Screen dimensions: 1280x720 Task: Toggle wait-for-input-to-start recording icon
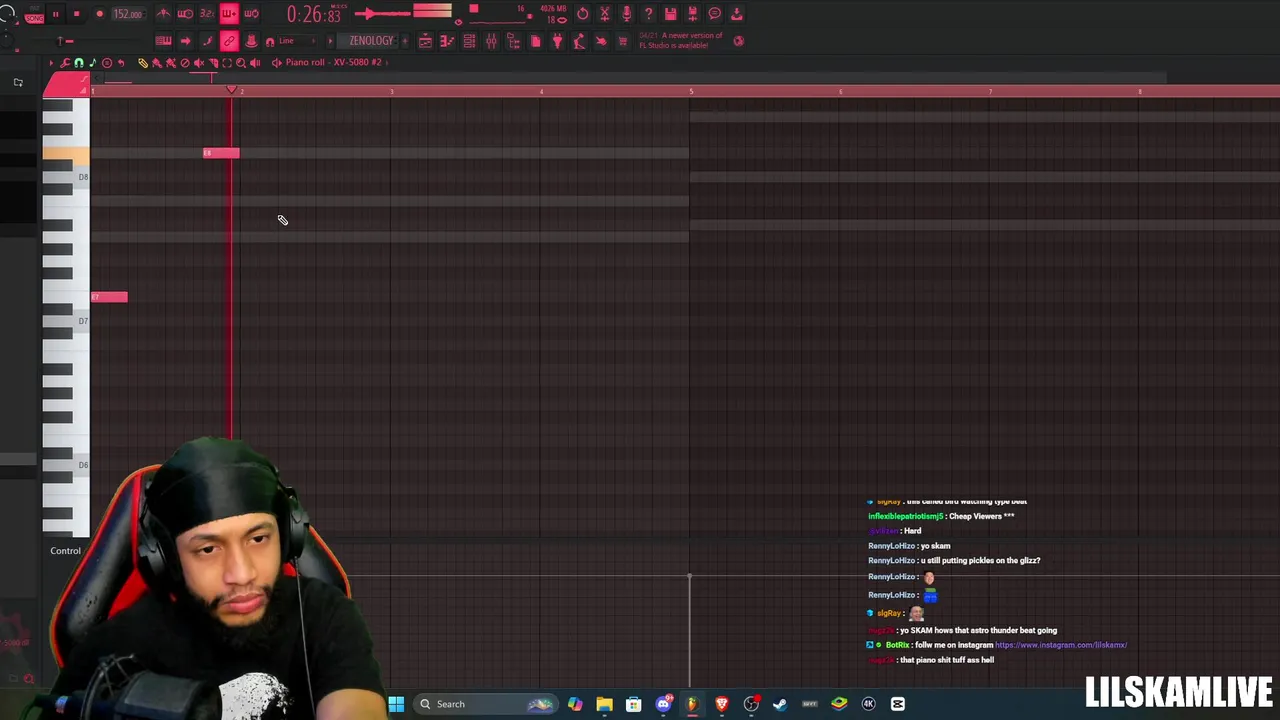[x=185, y=14]
